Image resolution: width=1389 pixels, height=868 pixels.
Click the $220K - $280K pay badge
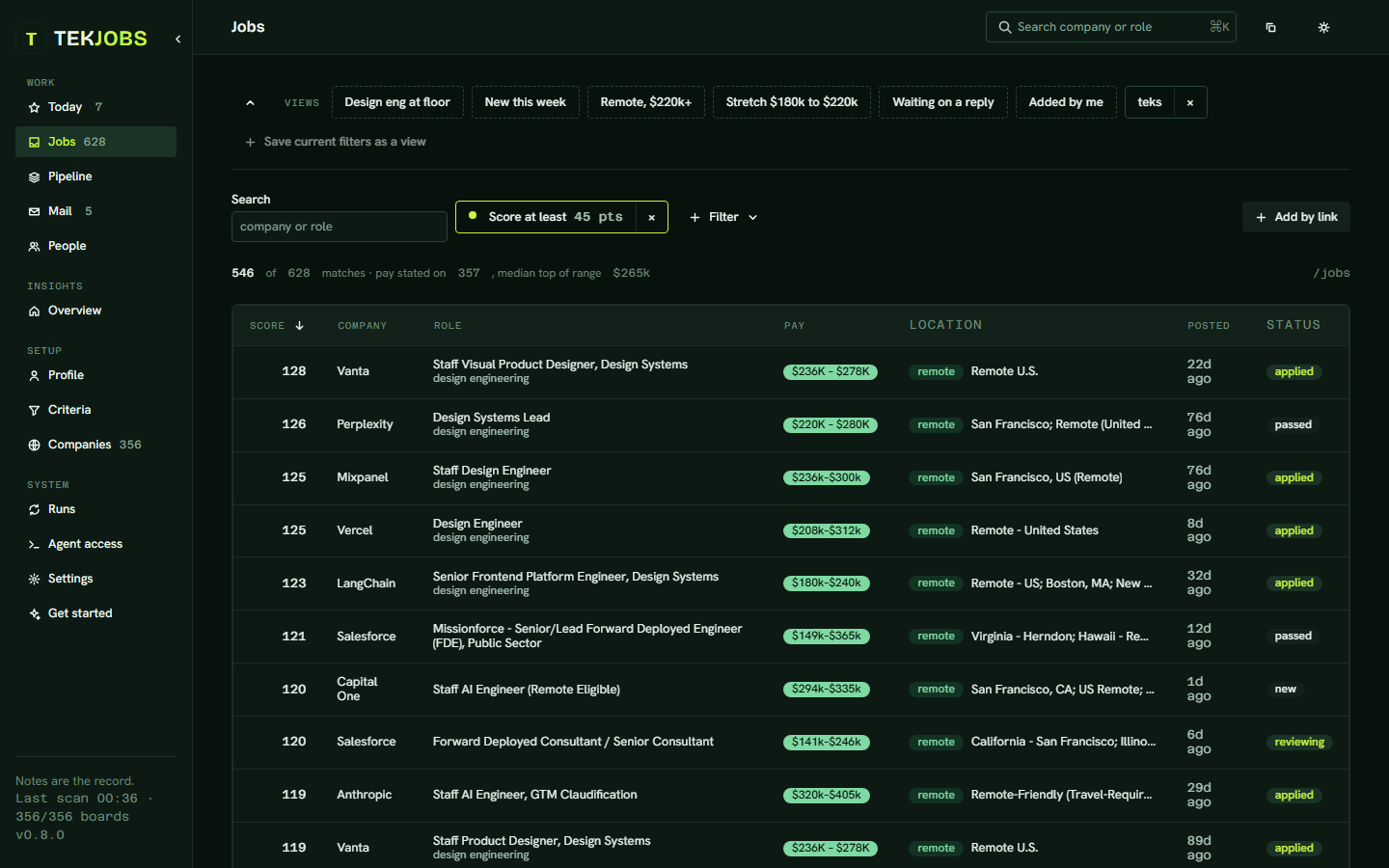point(831,424)
